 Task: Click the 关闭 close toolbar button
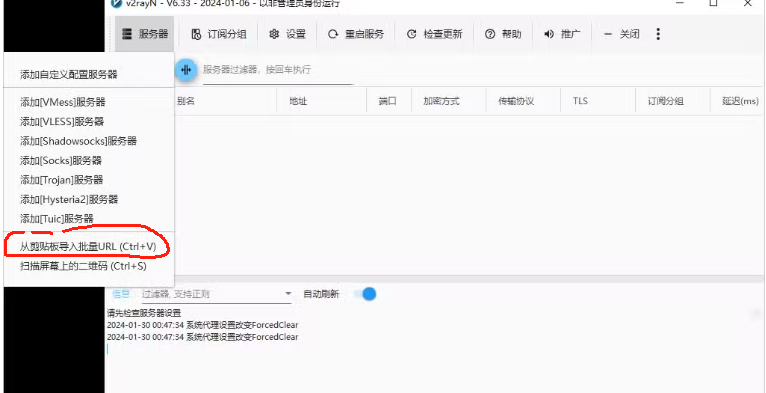click(621, 34)
